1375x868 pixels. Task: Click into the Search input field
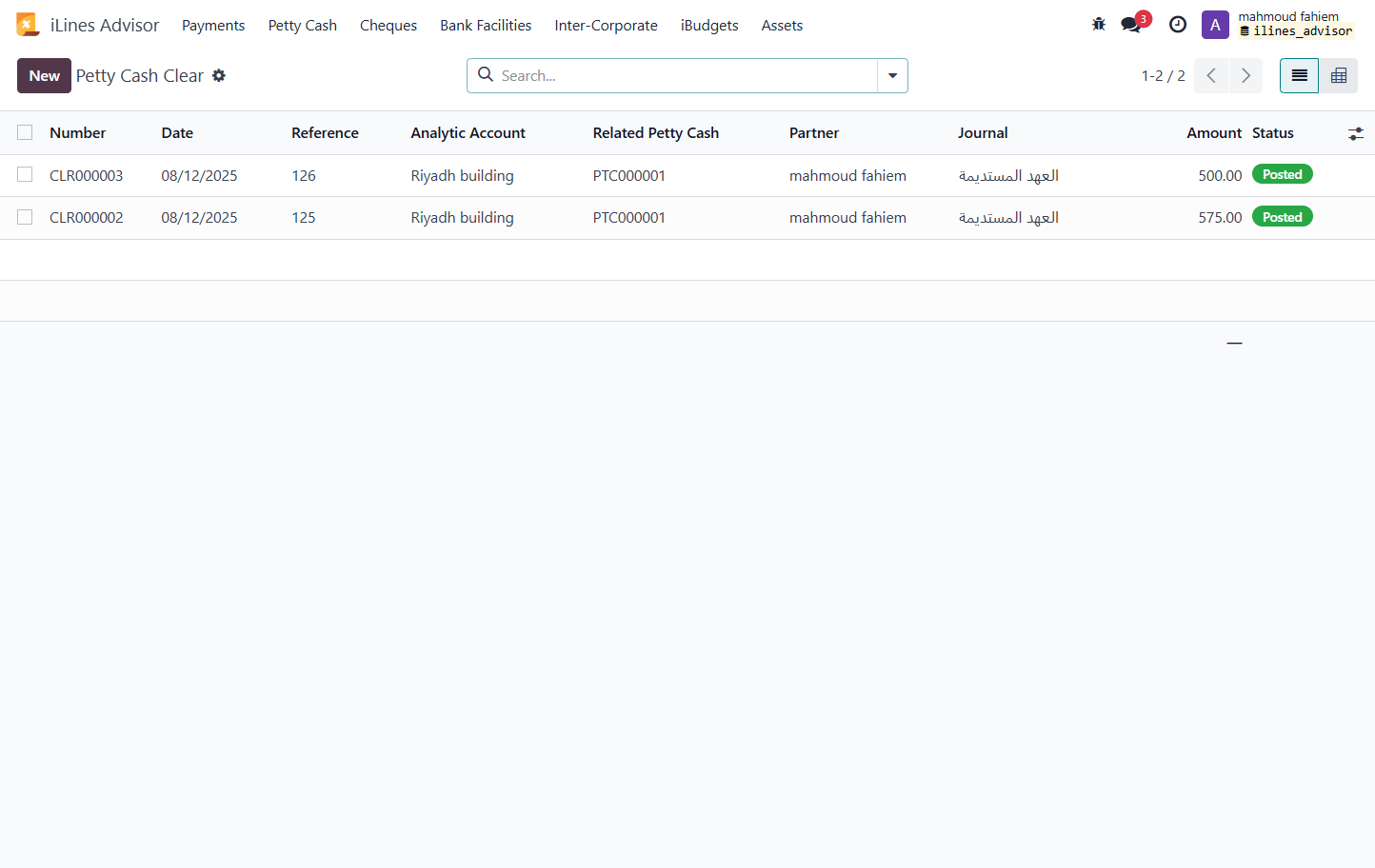[x=686, y=75]
